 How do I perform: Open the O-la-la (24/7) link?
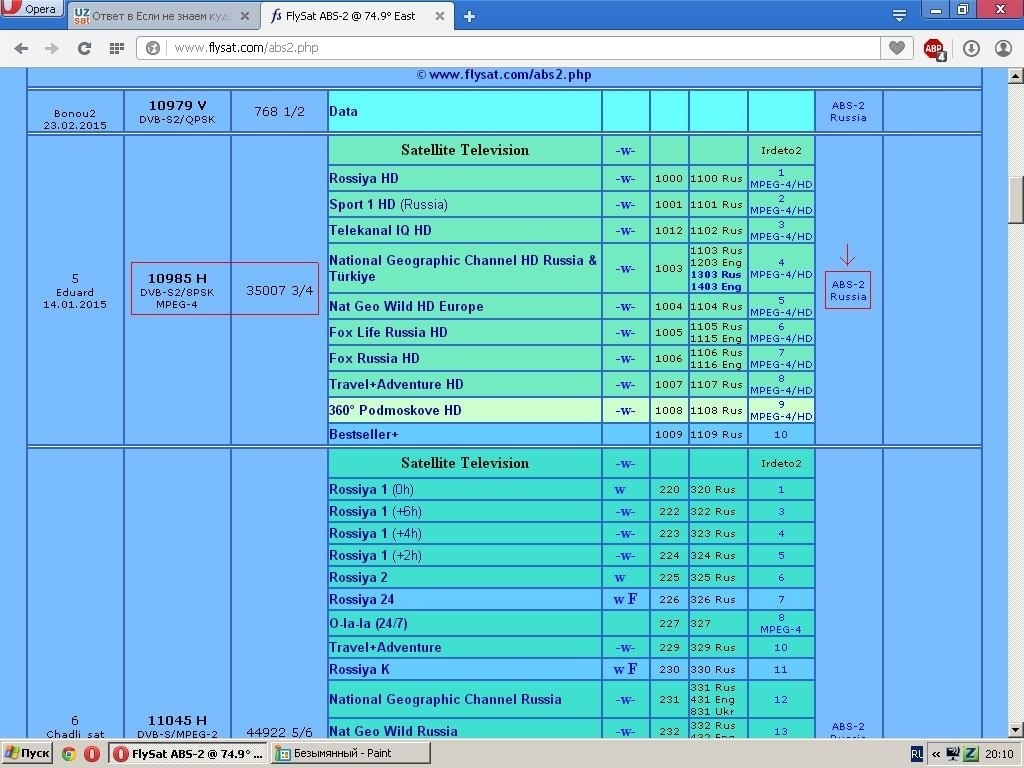tap(368, 624)
